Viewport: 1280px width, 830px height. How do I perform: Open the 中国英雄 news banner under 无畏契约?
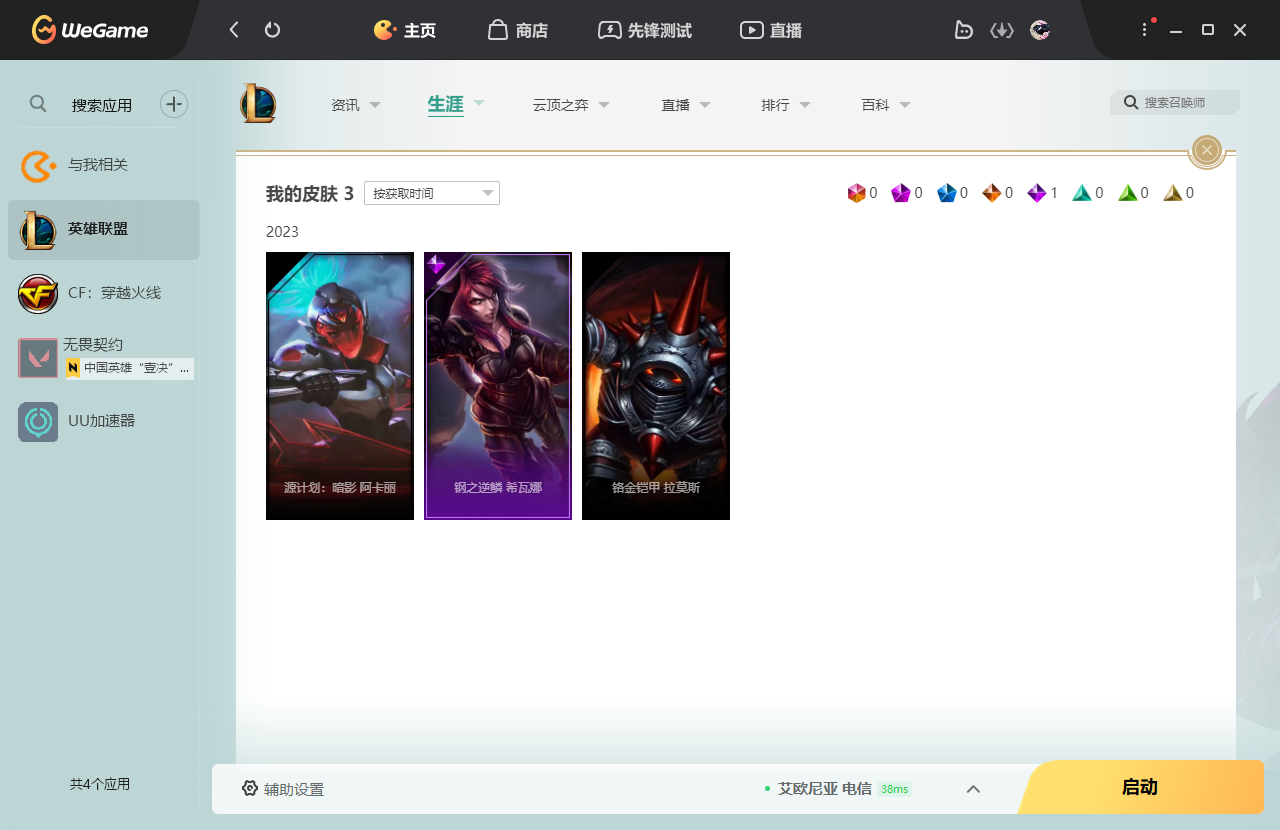(x=129, y=368)
